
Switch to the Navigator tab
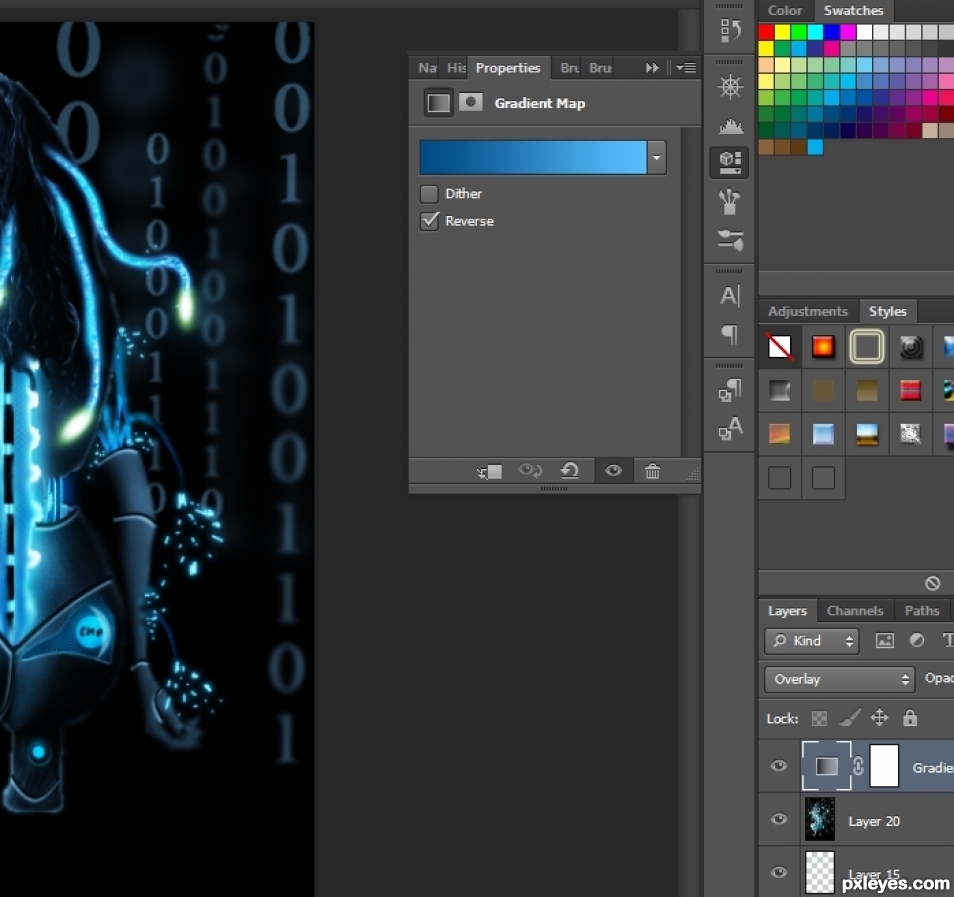(427, 68)
